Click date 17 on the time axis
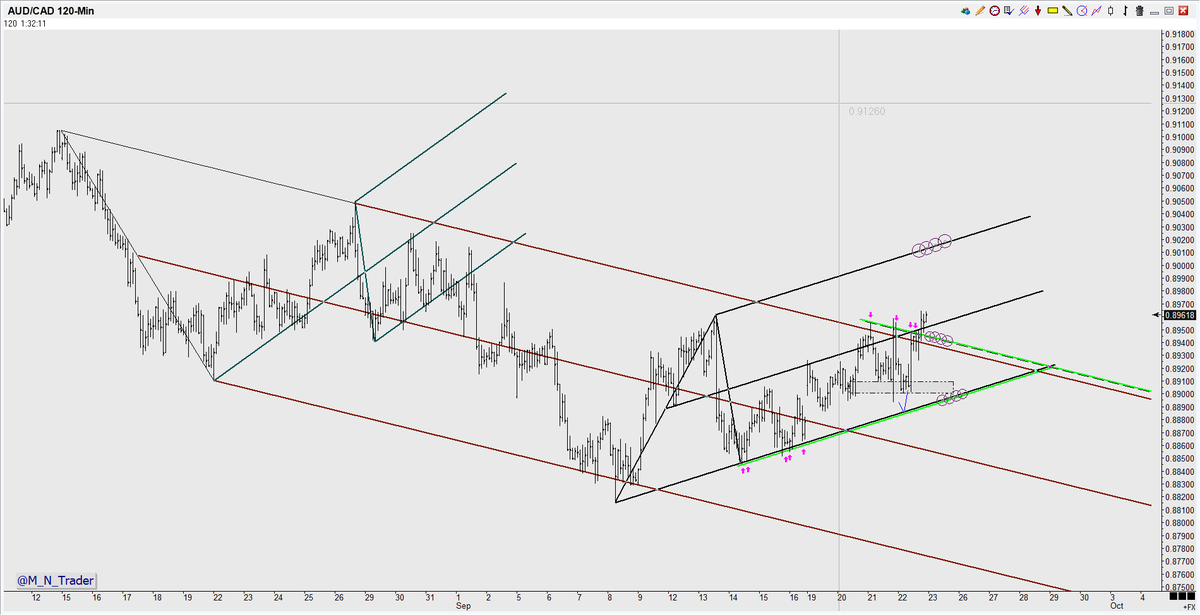 [127, 597]
